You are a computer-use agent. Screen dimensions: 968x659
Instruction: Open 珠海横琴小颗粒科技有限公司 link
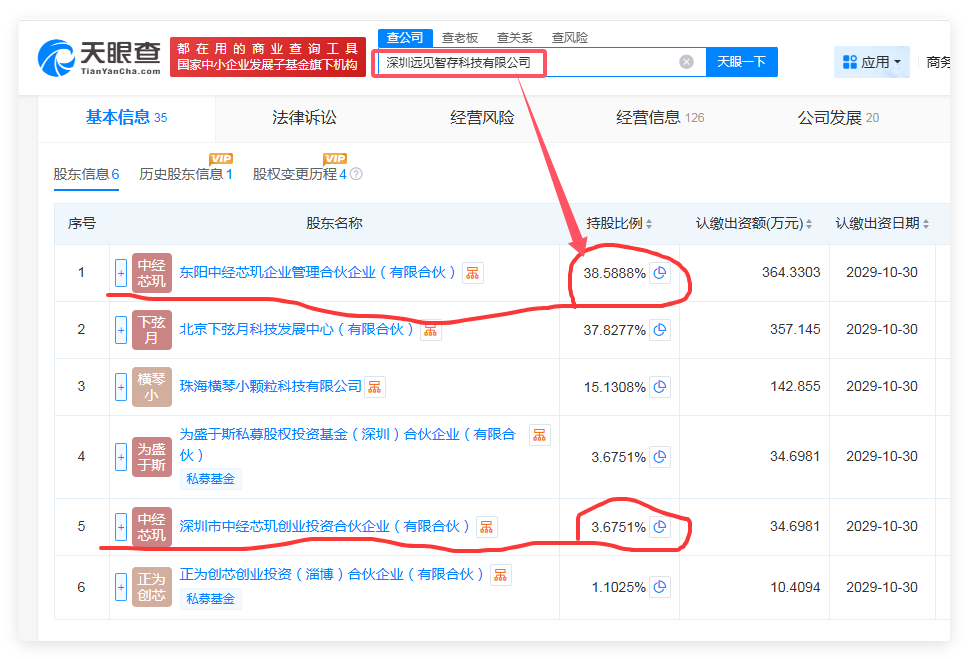pyautogui.click(x=270, y=387)
